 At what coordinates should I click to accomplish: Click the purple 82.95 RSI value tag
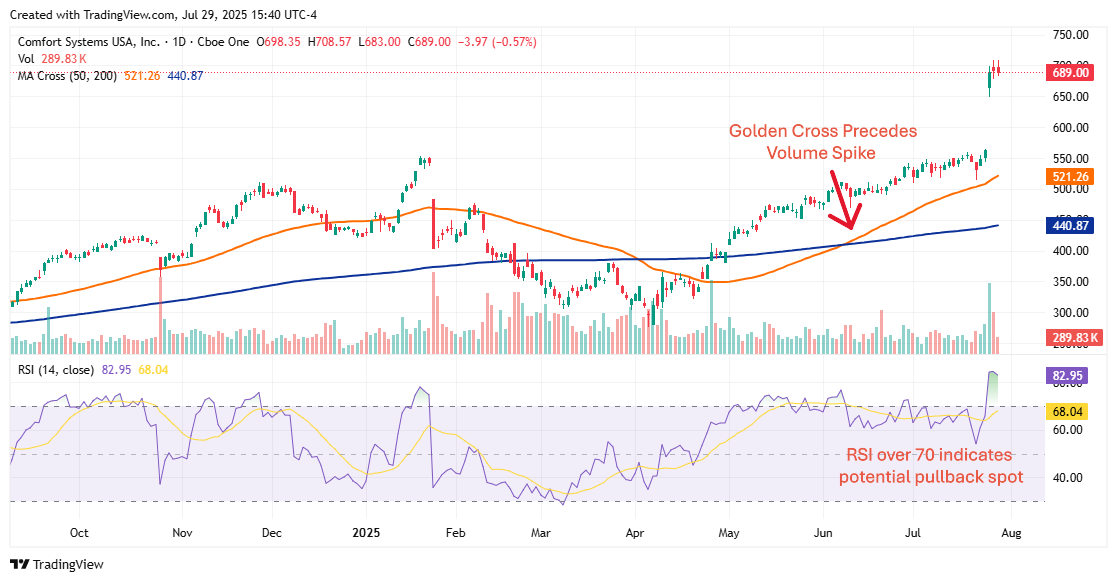[1066, 375]
